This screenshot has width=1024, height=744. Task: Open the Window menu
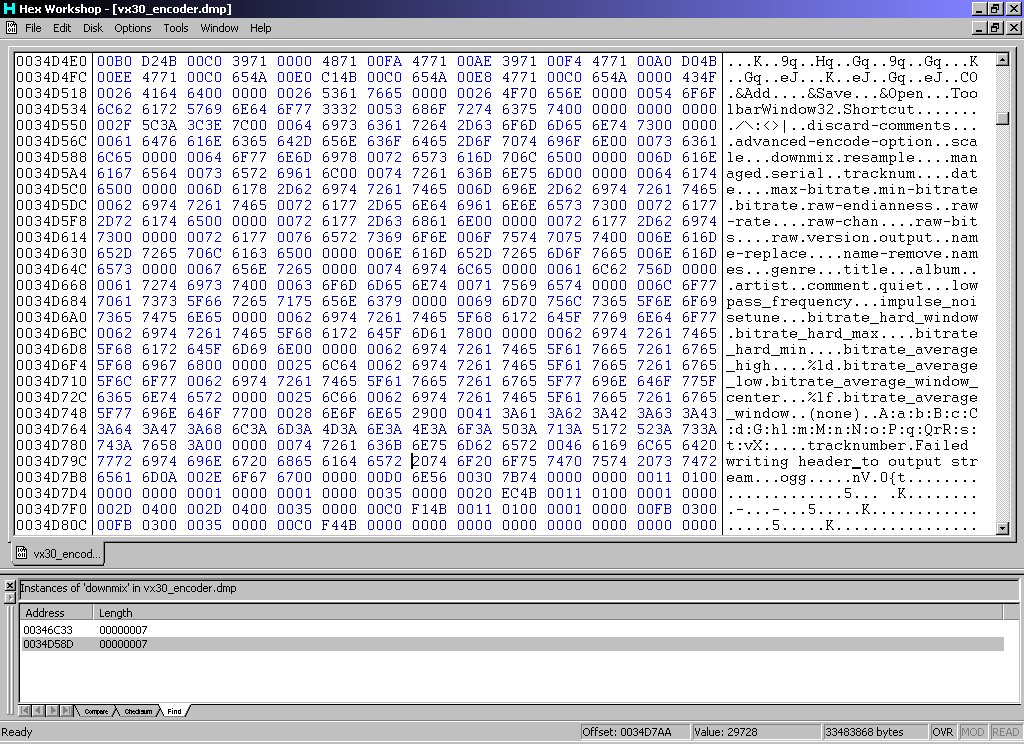[219, 28]
